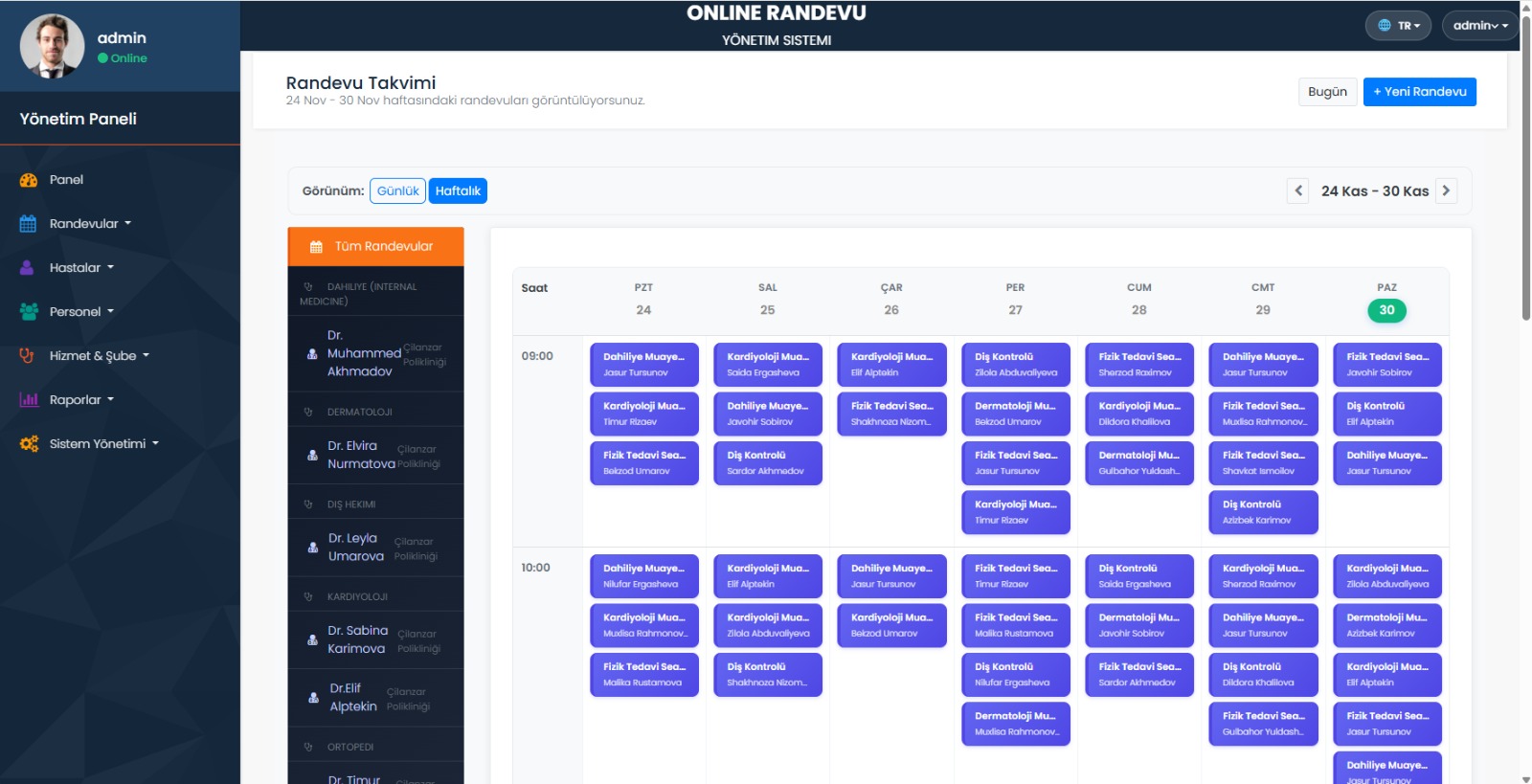This screenshot has height=784, width=1532.
Task: Go to previous week with left chevron
Action: (x=1298, y=190)
